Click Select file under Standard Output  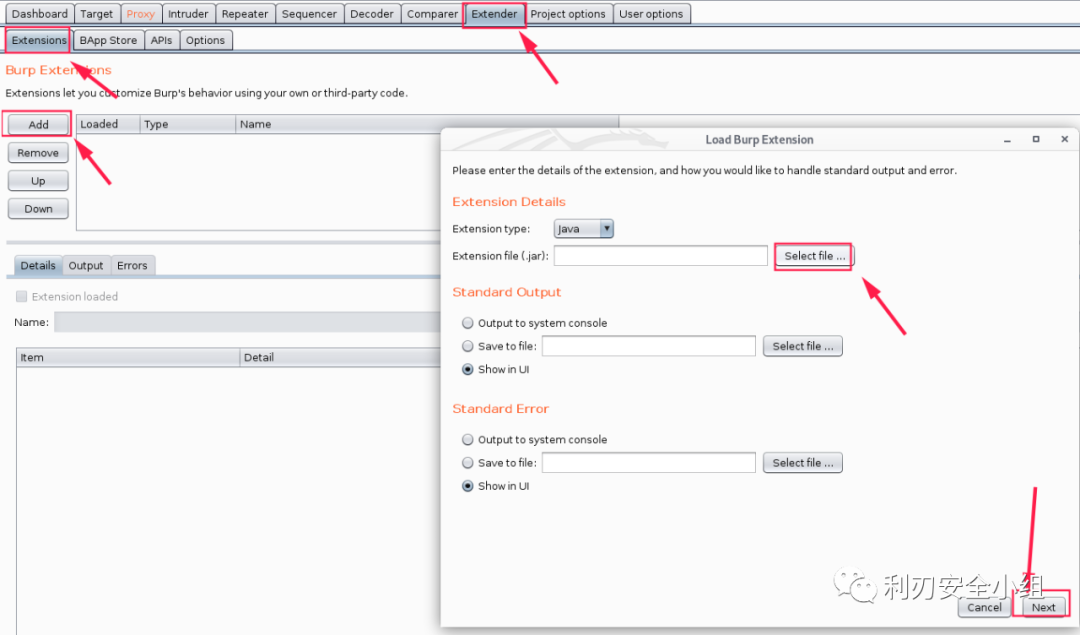pos(802,346)
